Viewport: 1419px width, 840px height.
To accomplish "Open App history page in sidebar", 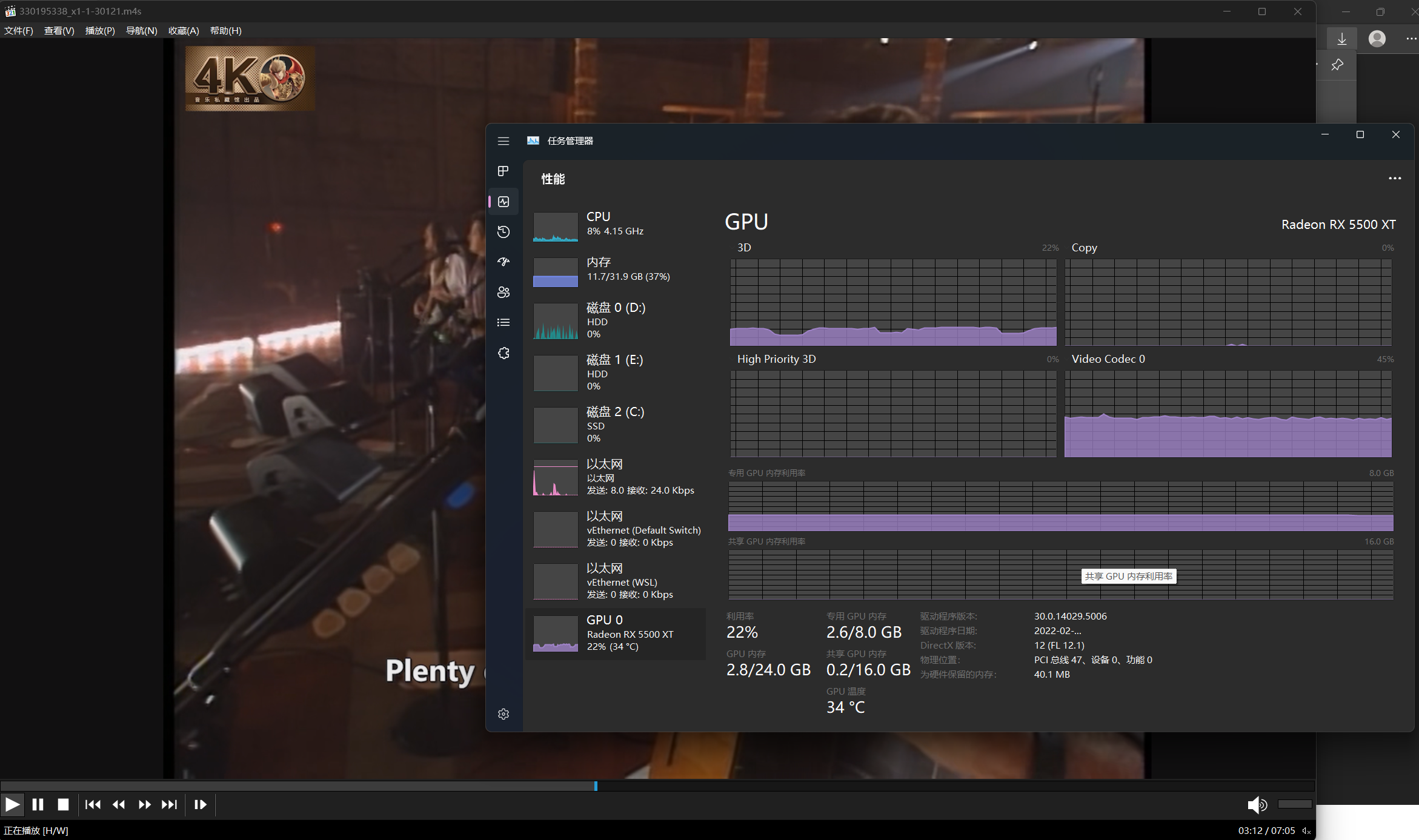I will pyautogui.click(x=503, y=231).
